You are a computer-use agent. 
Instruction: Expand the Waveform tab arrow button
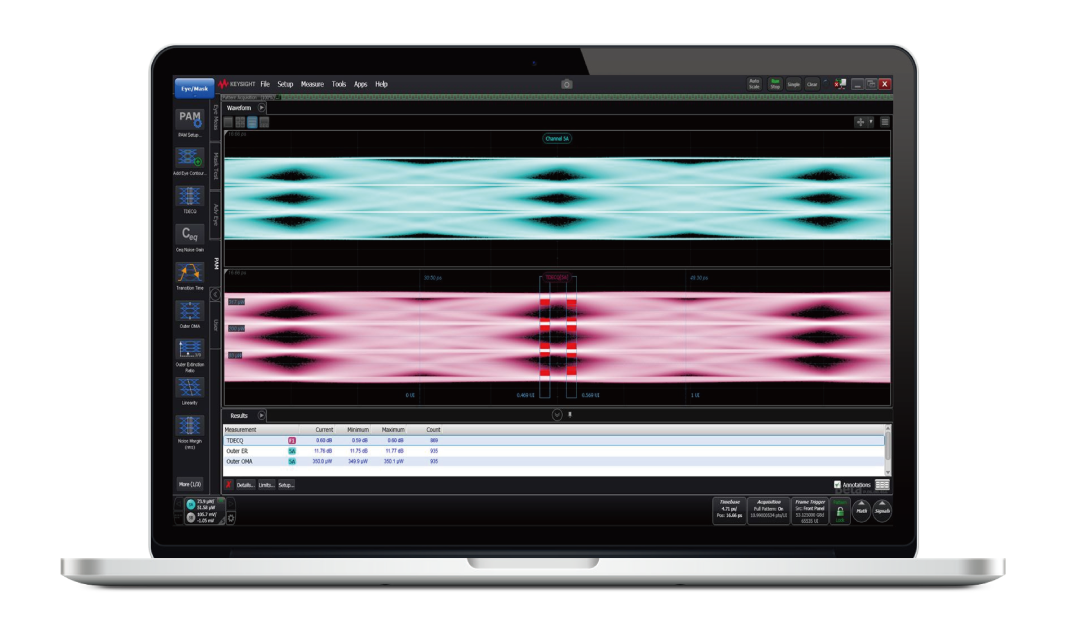tap(262, 107)
